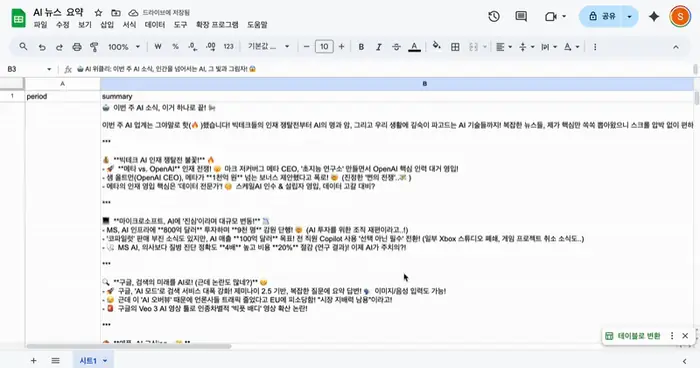
Task: Click 테이블로 변환 button
Action: tap(633, 336)
